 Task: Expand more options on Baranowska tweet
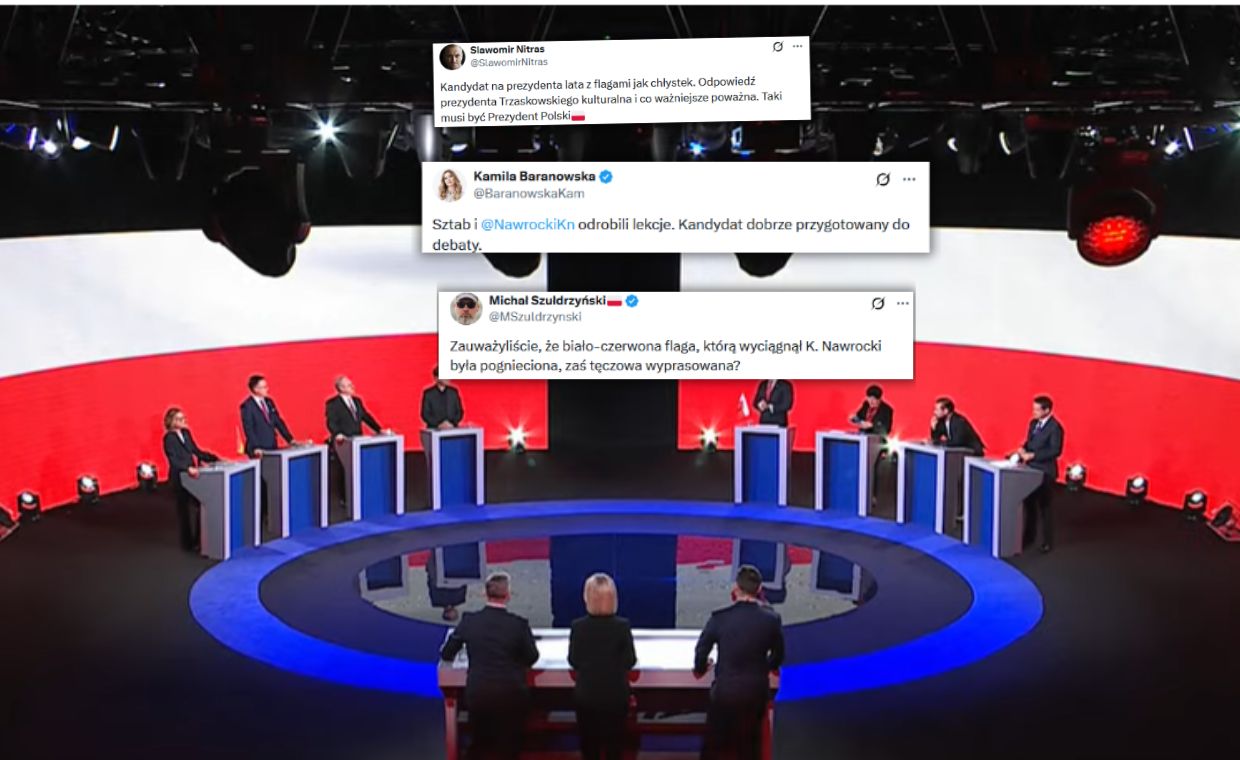pyautogui.click(x=909, y=179)
